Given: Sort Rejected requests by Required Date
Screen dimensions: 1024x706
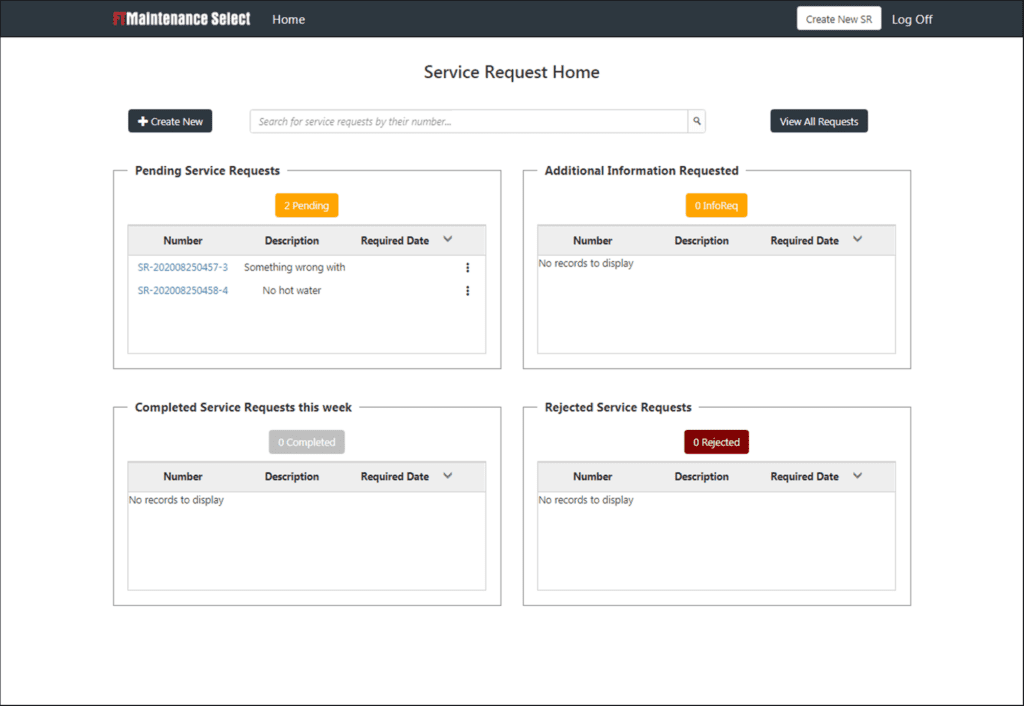Looking at the screenshot, I should [805, 477].
